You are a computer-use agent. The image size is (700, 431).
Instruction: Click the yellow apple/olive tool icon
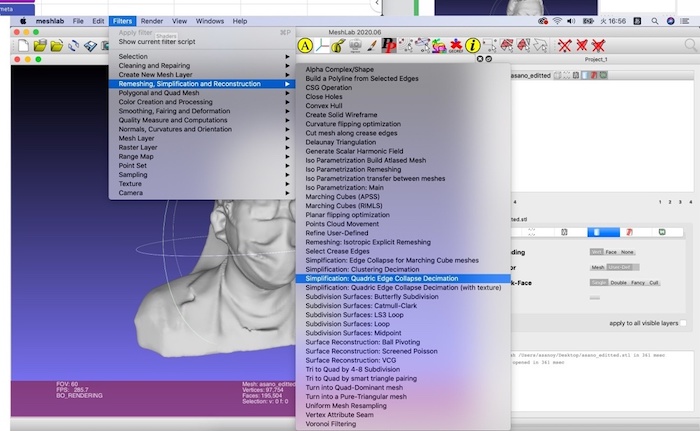click(x=338, y=46)
